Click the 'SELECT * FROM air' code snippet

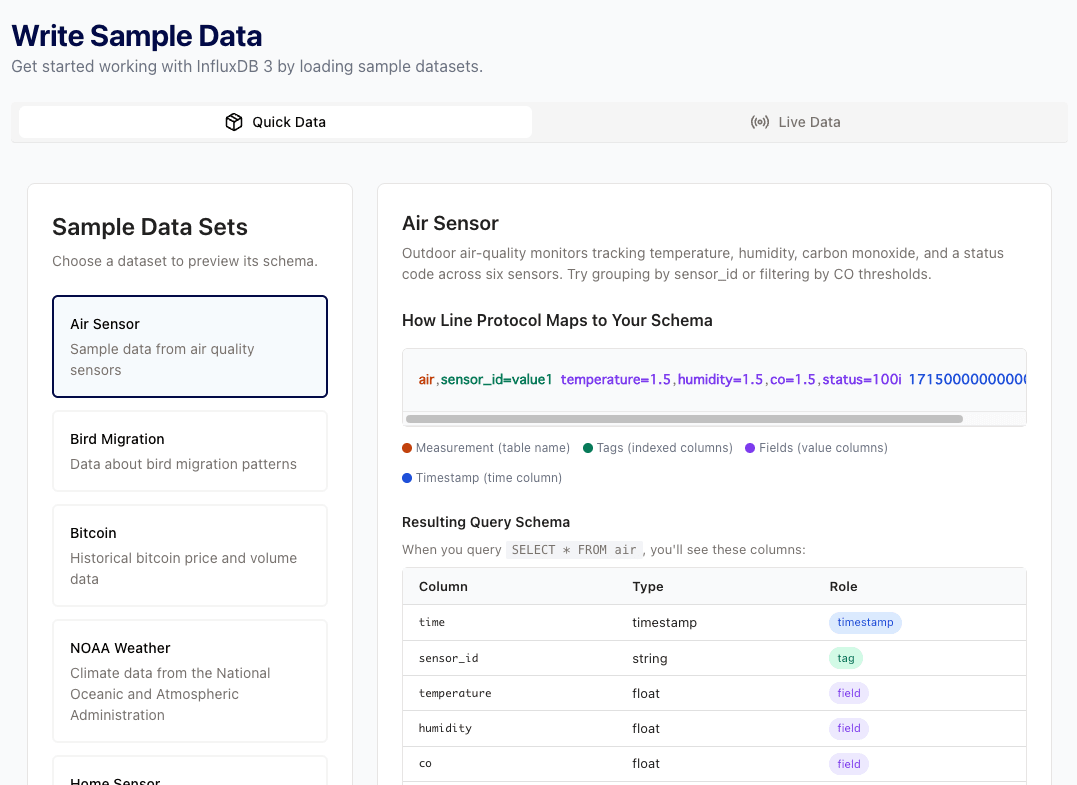click(x=574, y=550)
